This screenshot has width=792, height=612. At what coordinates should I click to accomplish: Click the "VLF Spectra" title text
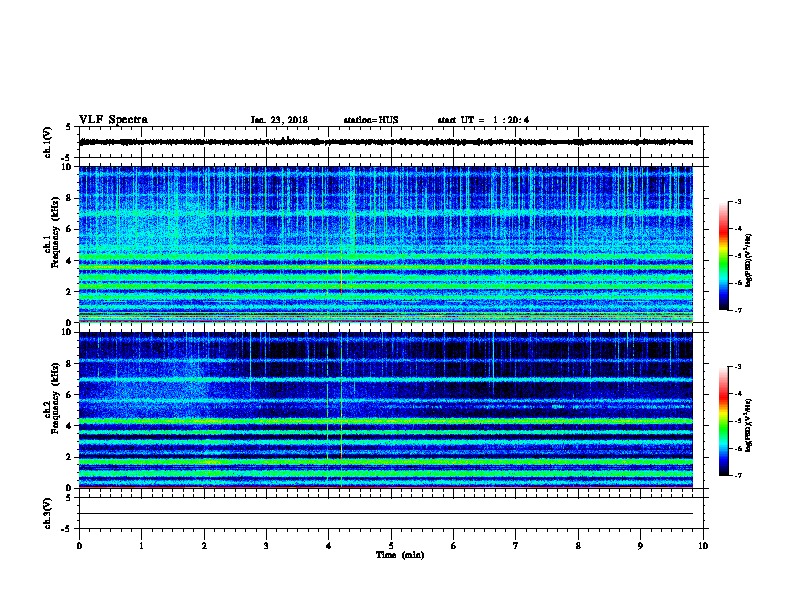coord(113,120)
